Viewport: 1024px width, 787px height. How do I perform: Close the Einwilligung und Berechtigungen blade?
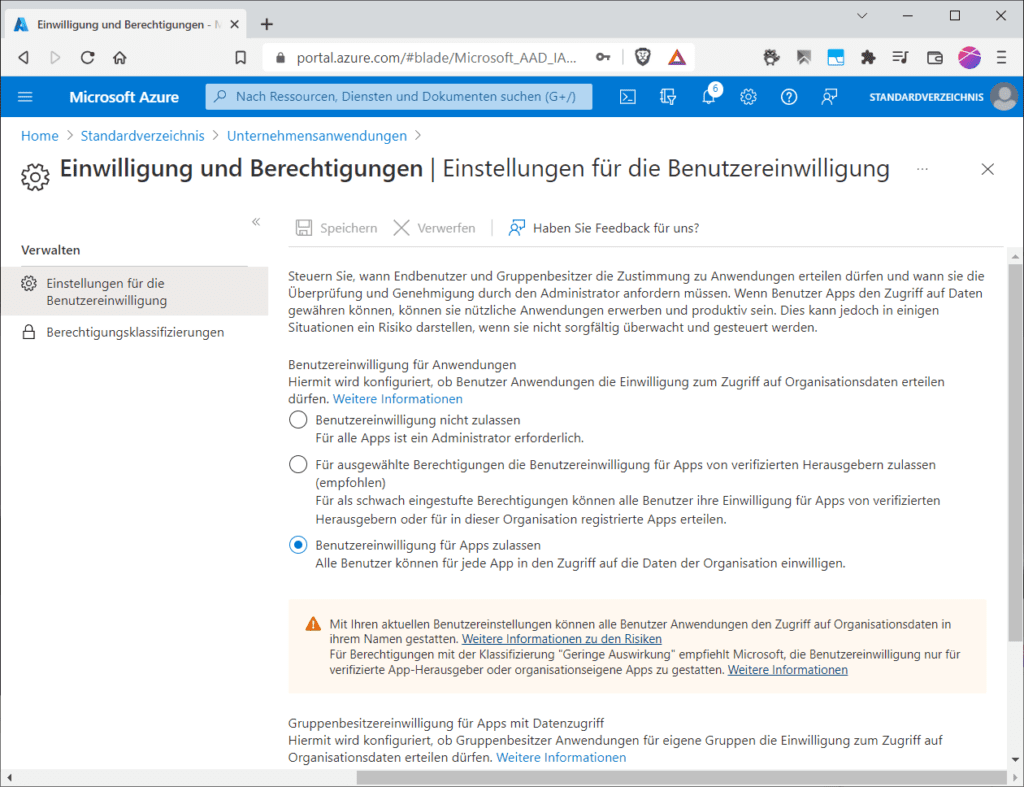coord(987,169)
